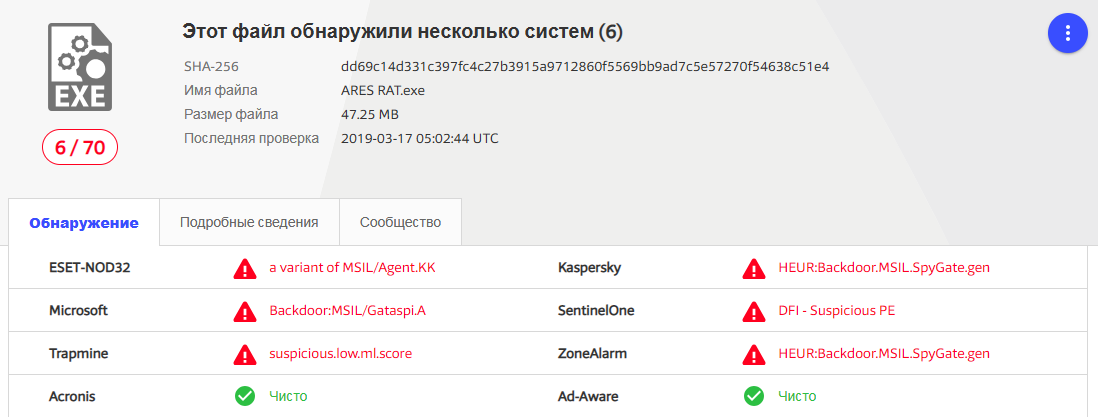Image resolution: width=1098 pixels, height=417 pixels.
Task: Open the Сообщество tab
Action: [x=400, y=222]
